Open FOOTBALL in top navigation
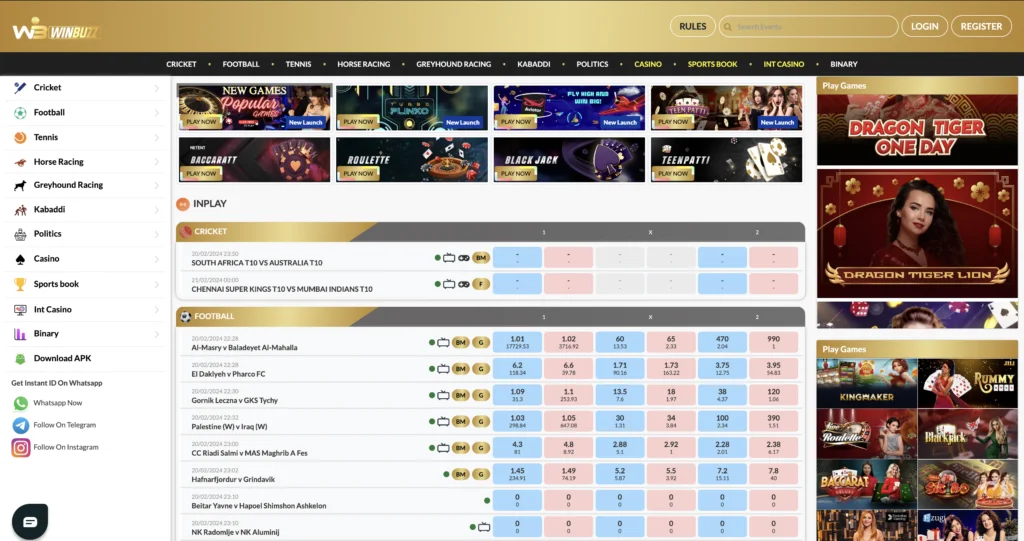1024x541 pixels. tap(241, 64)
